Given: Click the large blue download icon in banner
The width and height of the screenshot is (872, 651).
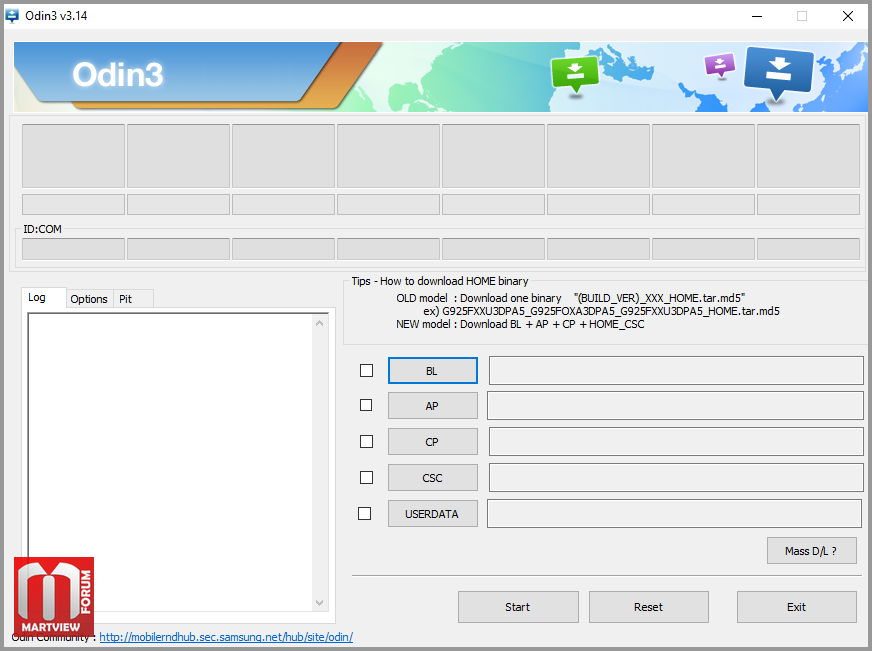Looking at the screenshot, I should 779,72.
